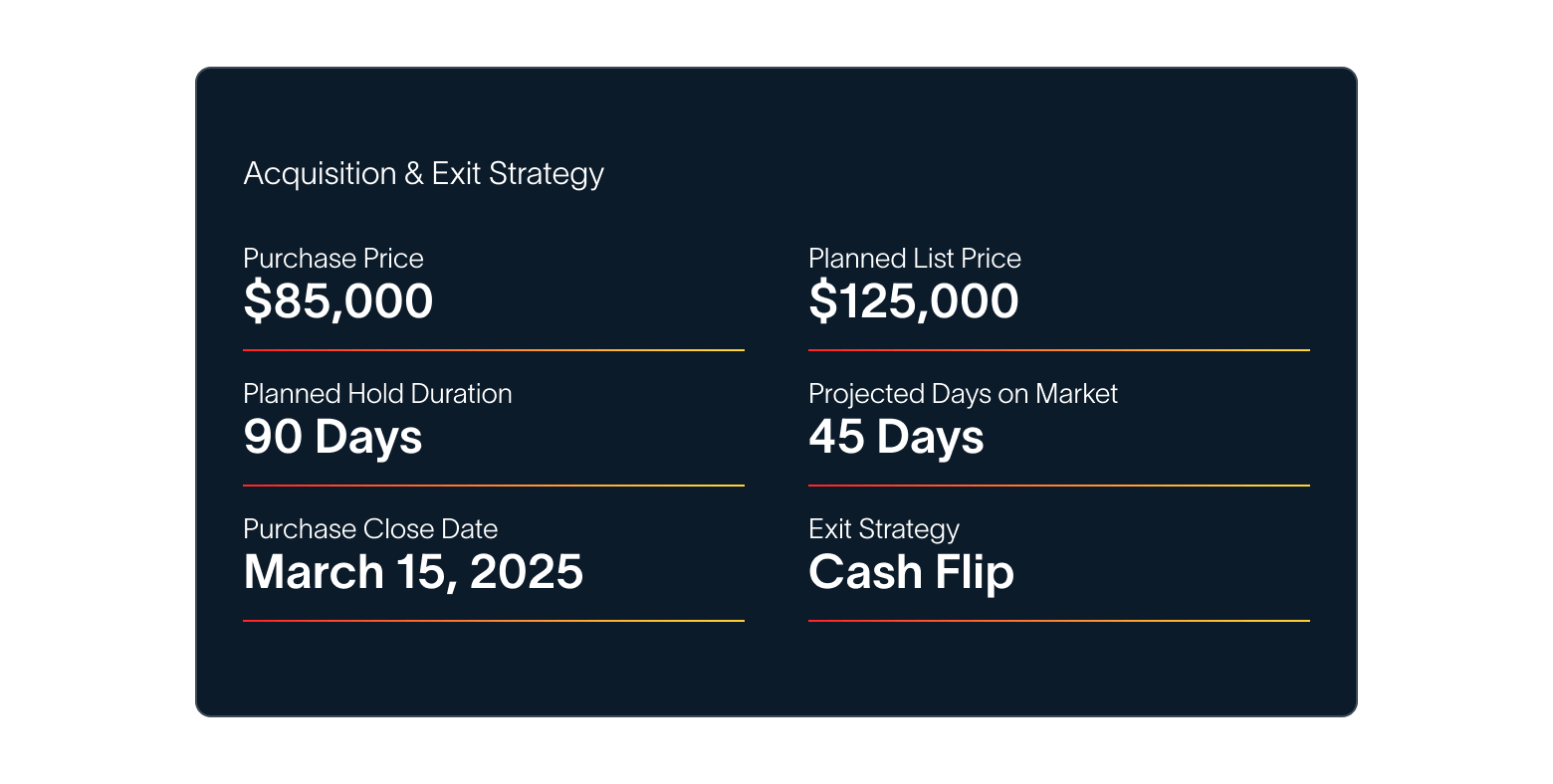Select the 45 Days value
Image resolution: width=1553 pixels, height=784 pixels.
[896, 437]
